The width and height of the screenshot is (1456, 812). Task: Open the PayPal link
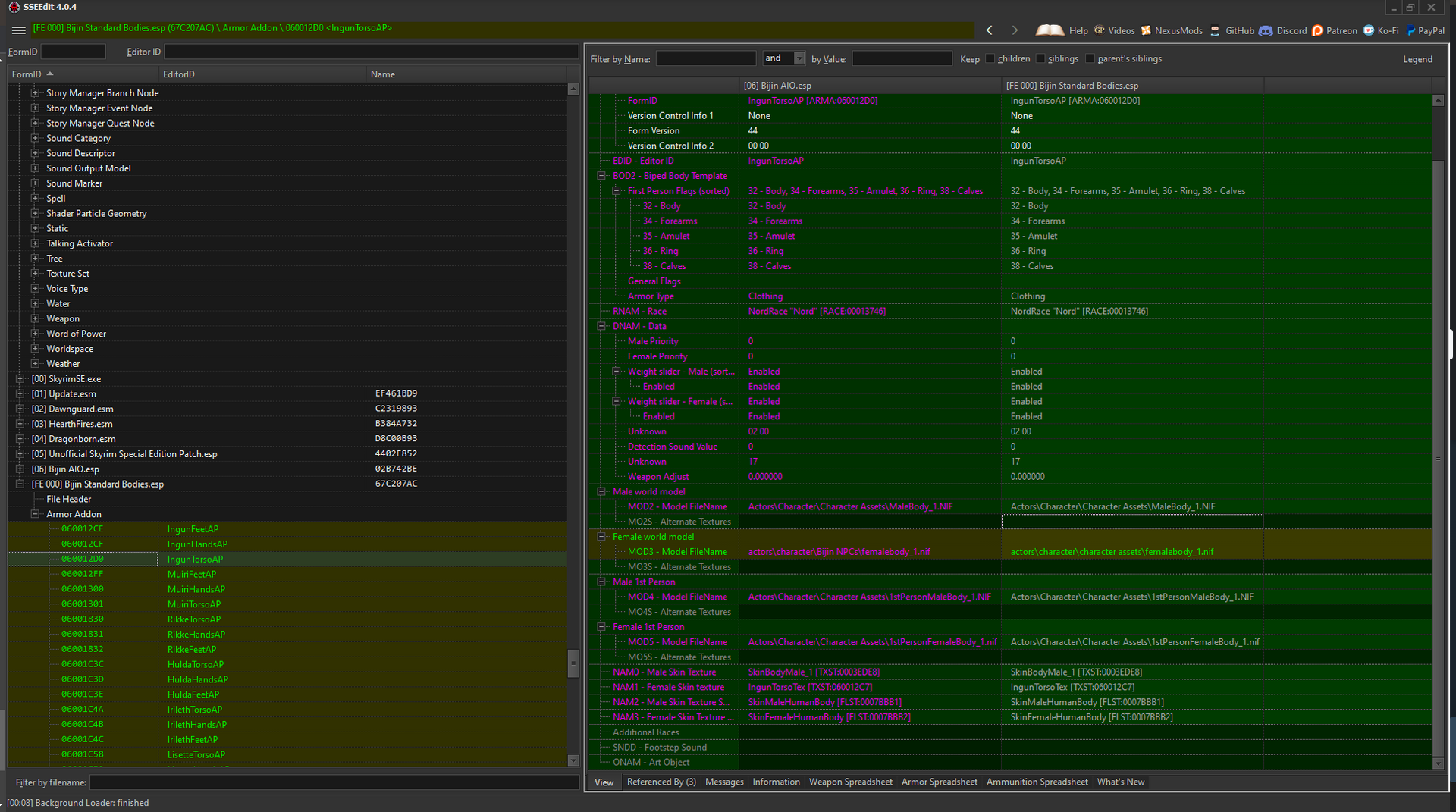[1426, 30]
